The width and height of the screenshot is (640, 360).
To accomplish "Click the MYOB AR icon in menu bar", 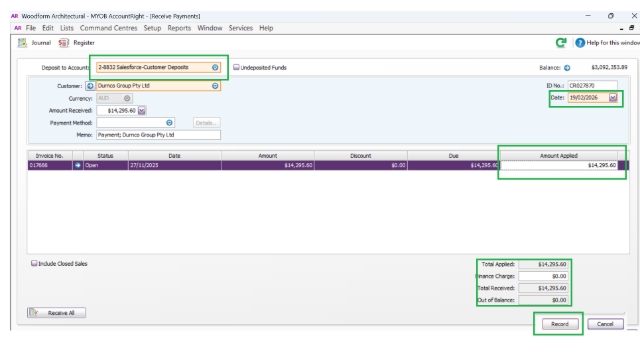I will pyautogui.click(x=18, y=28).
